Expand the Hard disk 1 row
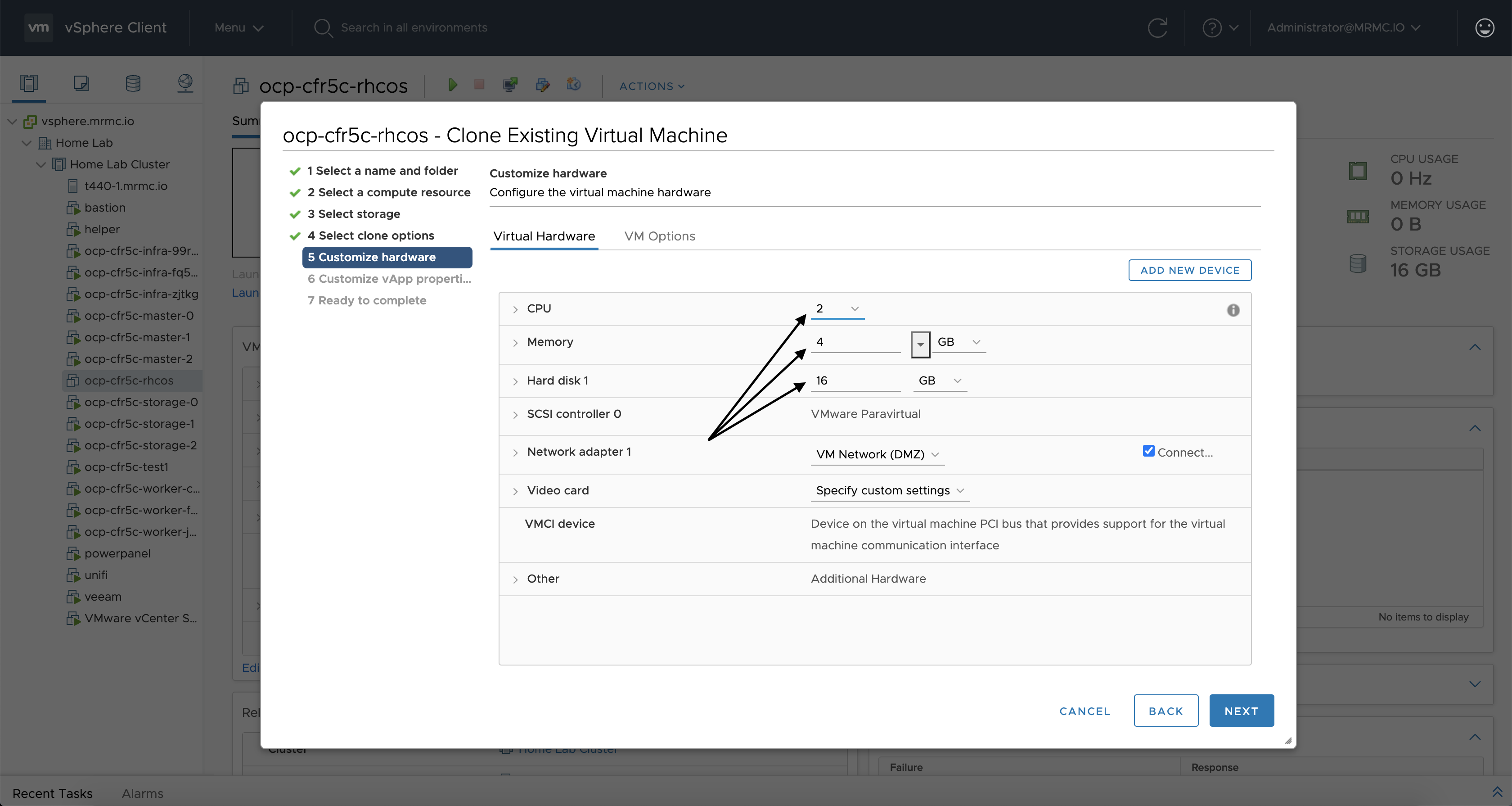 pos(515,381)
